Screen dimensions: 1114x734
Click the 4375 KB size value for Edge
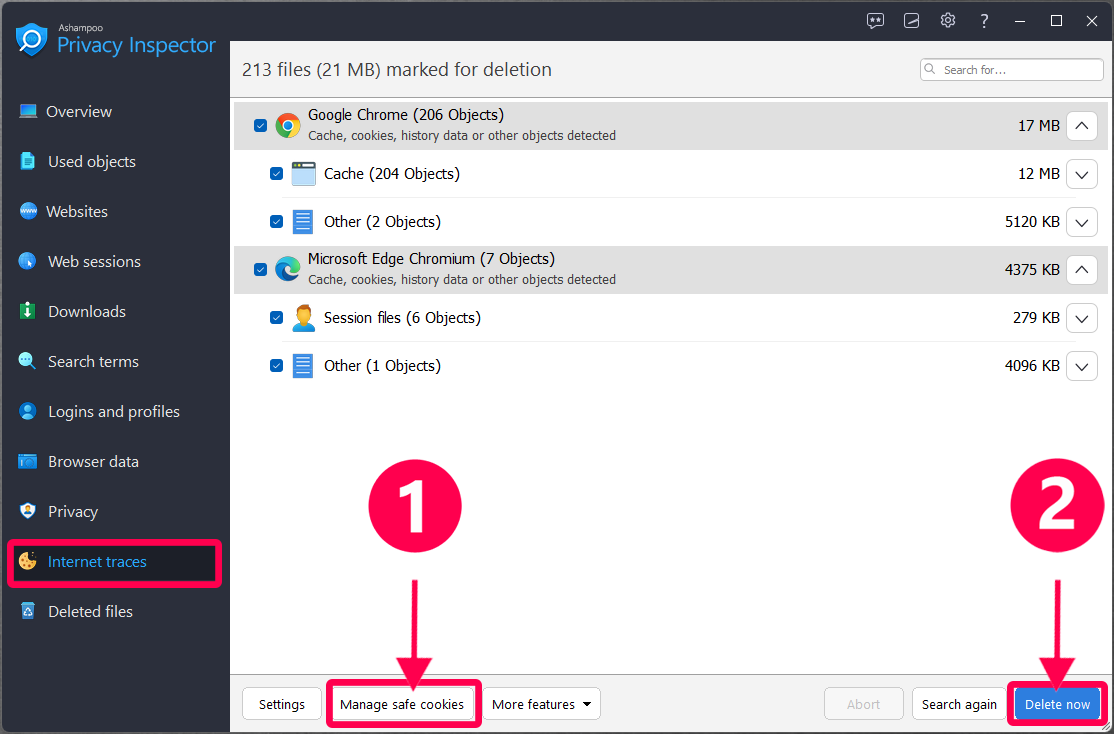point(1032,270)
